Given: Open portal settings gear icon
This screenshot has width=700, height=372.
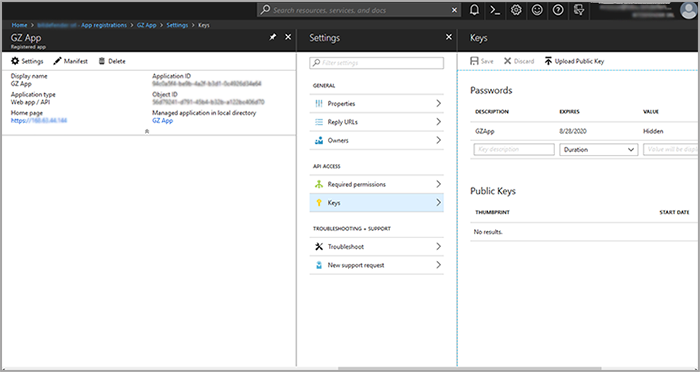Looking at the screenshot, I should coord(516,10).
